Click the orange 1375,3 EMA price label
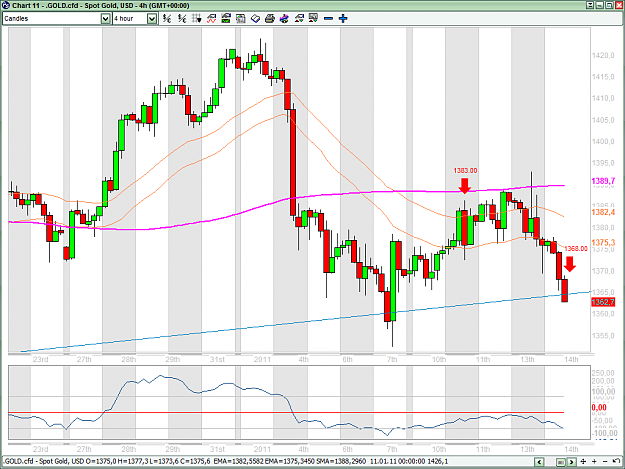Viewport: 625px width, 469px height. 603,243
